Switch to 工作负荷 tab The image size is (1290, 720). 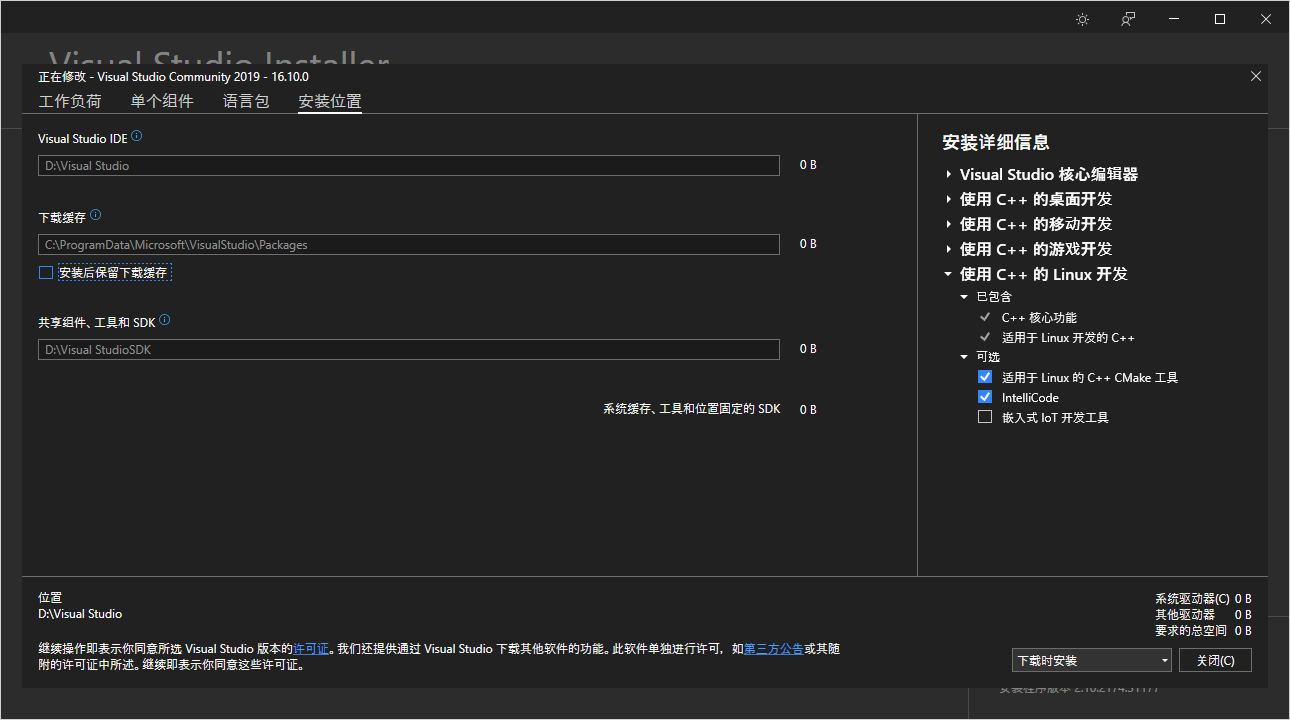(x=70, y=101)
